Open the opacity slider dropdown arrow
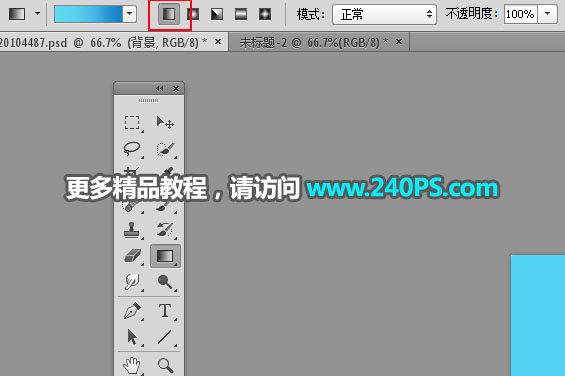565x376 pixels. (548, 14)
